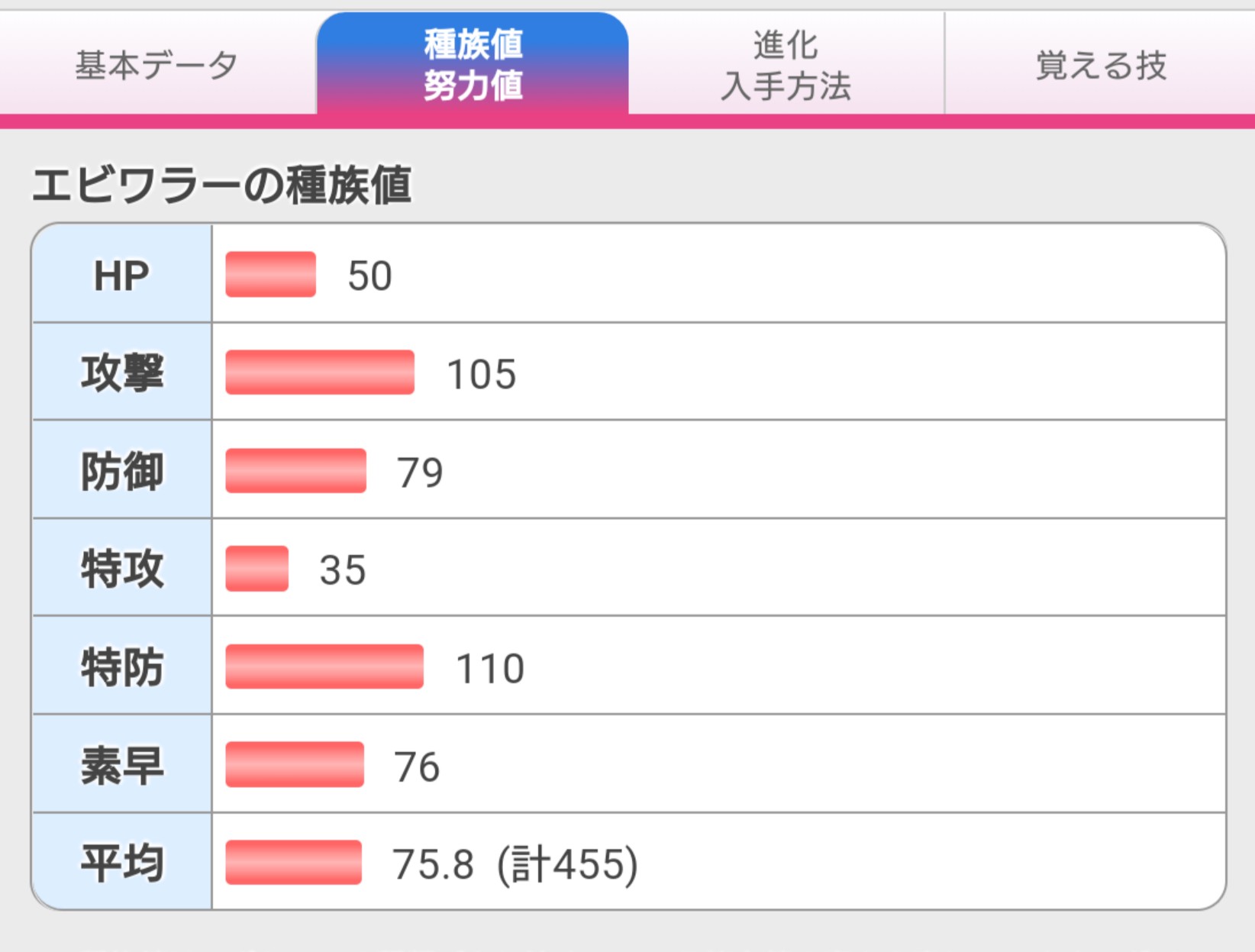Screen dimensions: 1255x952
Task: Select the 防御 stat label
Action: [x=121, y=470]
